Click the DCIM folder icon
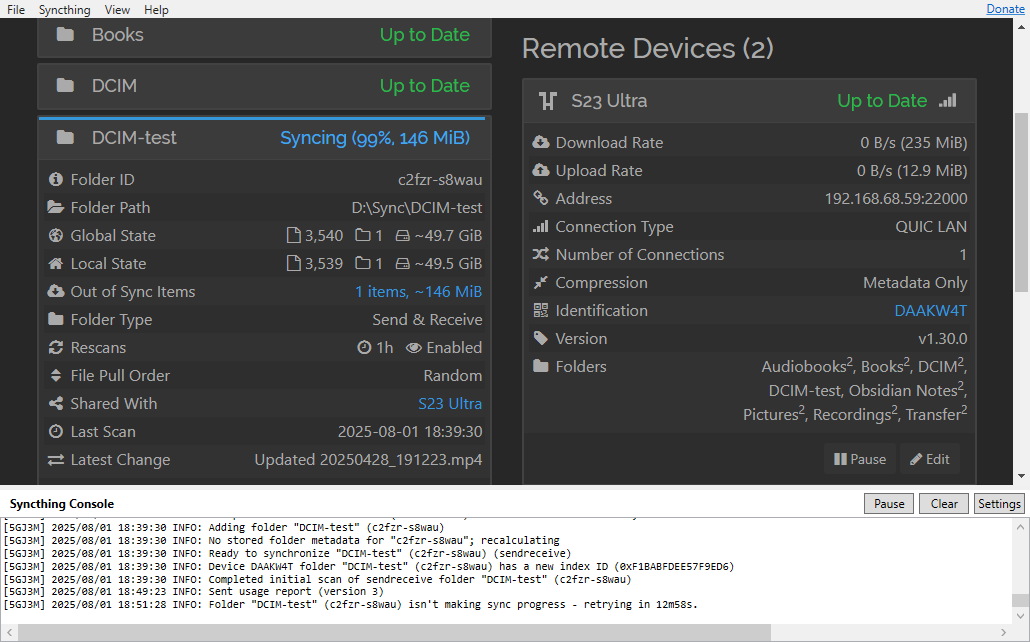1030x642 pixels. (x=65, y=85)
